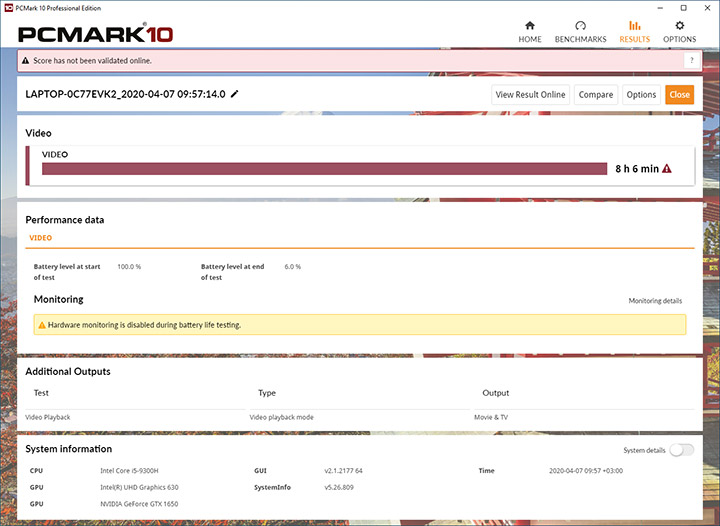720x526 pixels.
Task: Click warning triangle next to 8 h 6 min
Action: pos(667,168)
